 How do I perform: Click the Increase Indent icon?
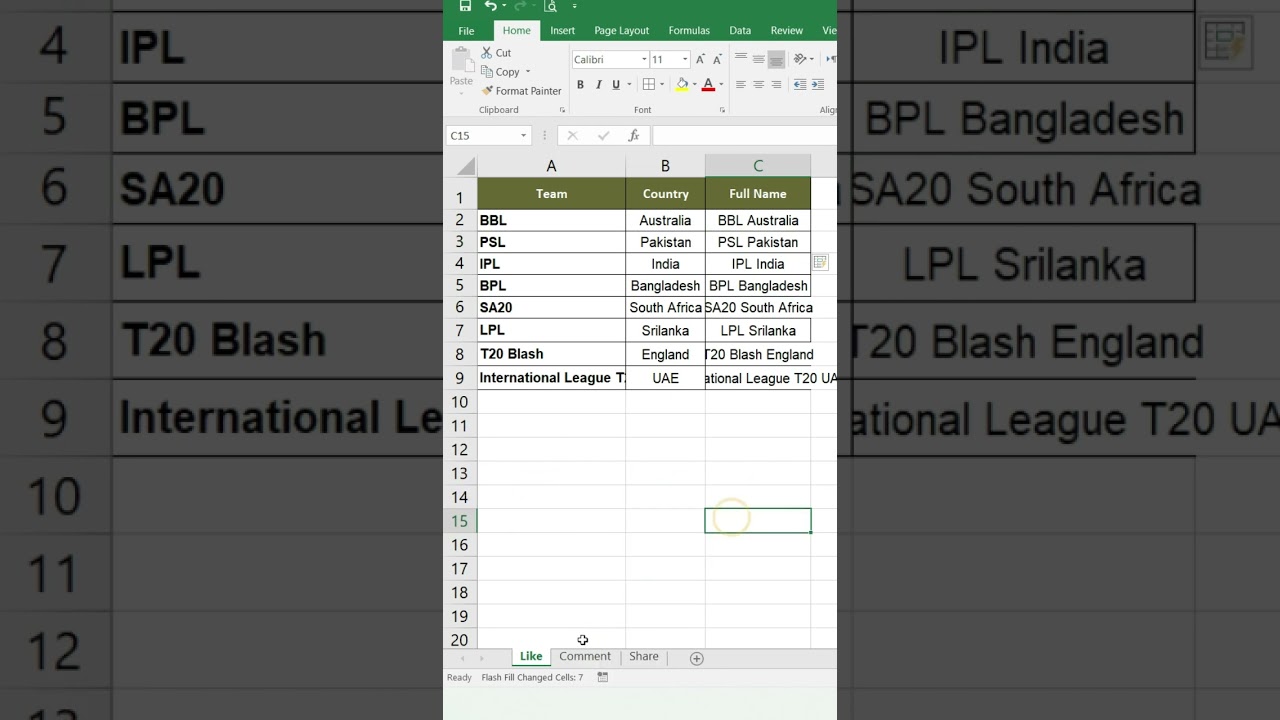point(818,85)
